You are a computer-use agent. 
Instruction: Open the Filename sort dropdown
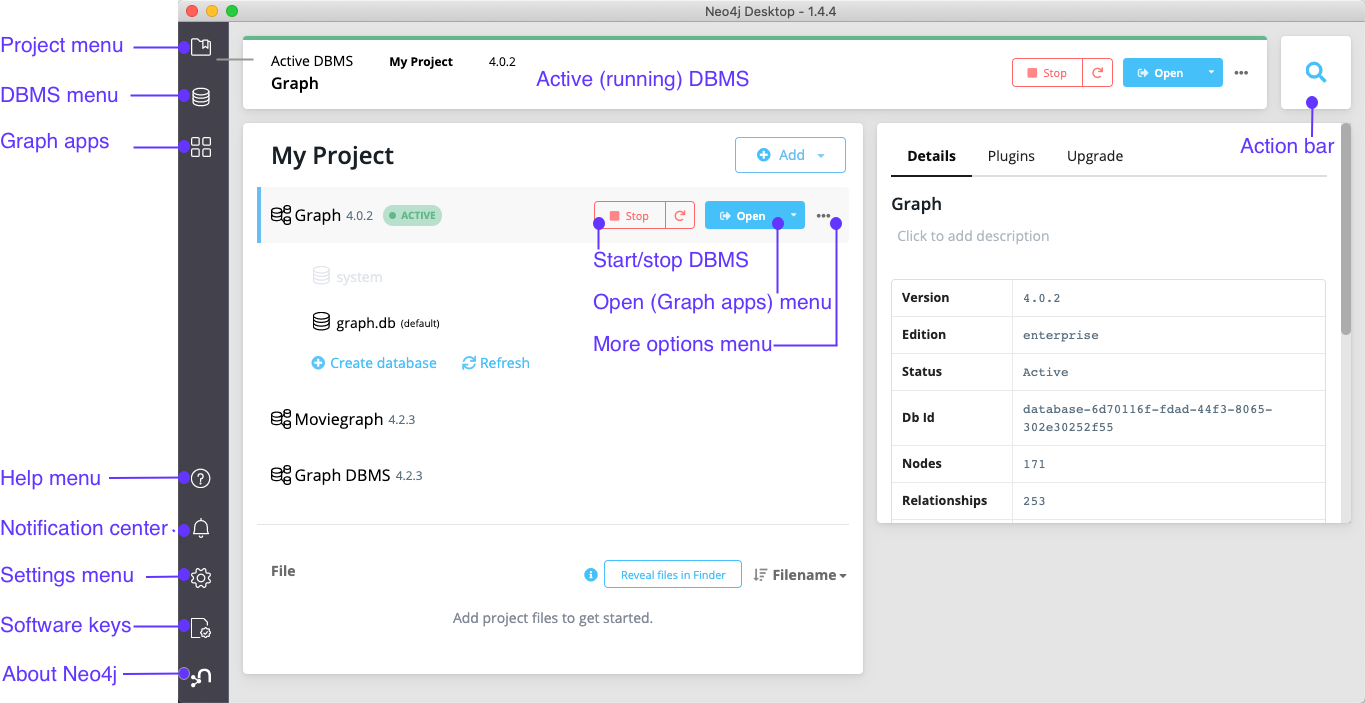point(800,575)
